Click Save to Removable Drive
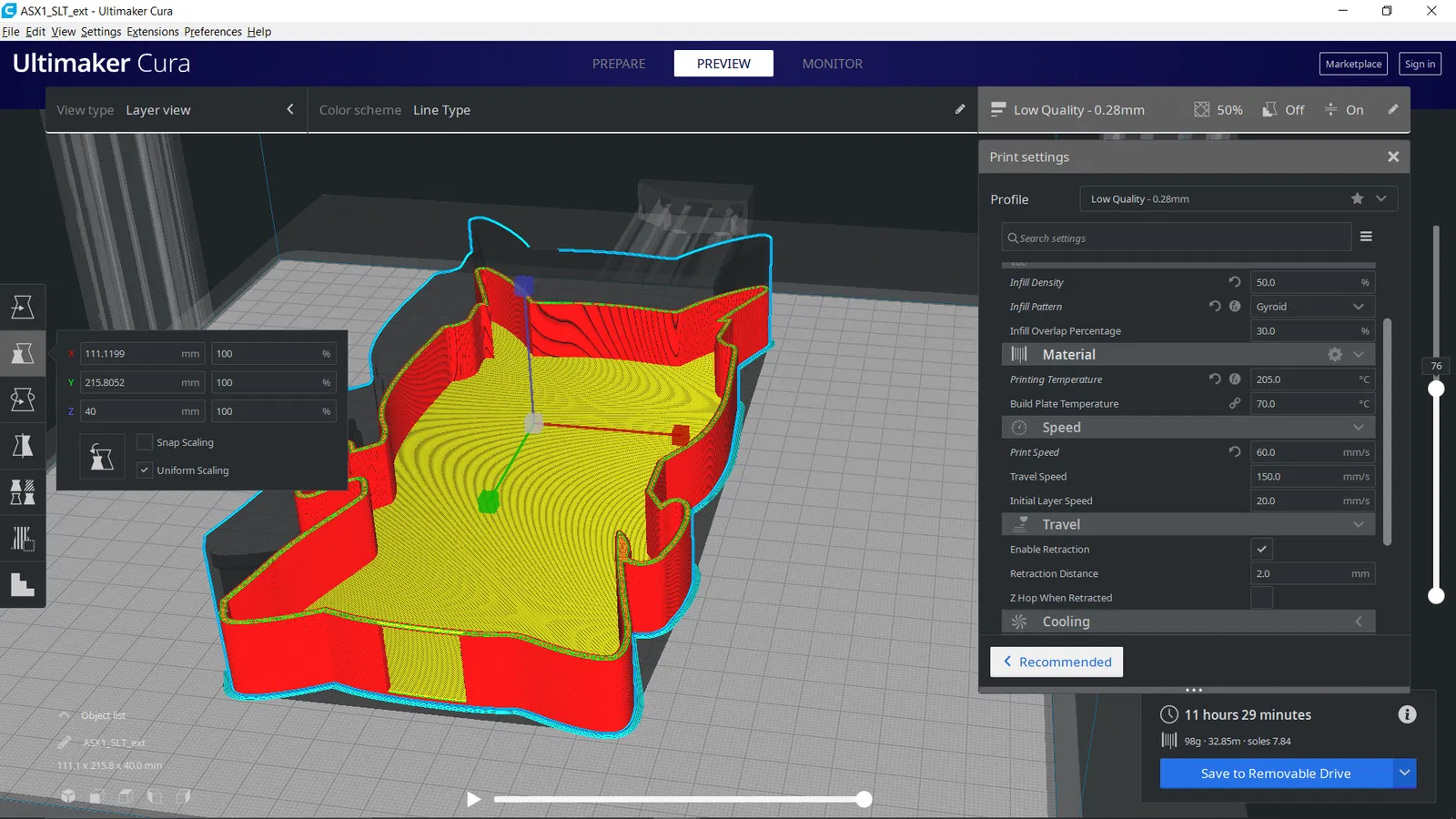The image size is (1456, 819). click(x=1276, y=773)
